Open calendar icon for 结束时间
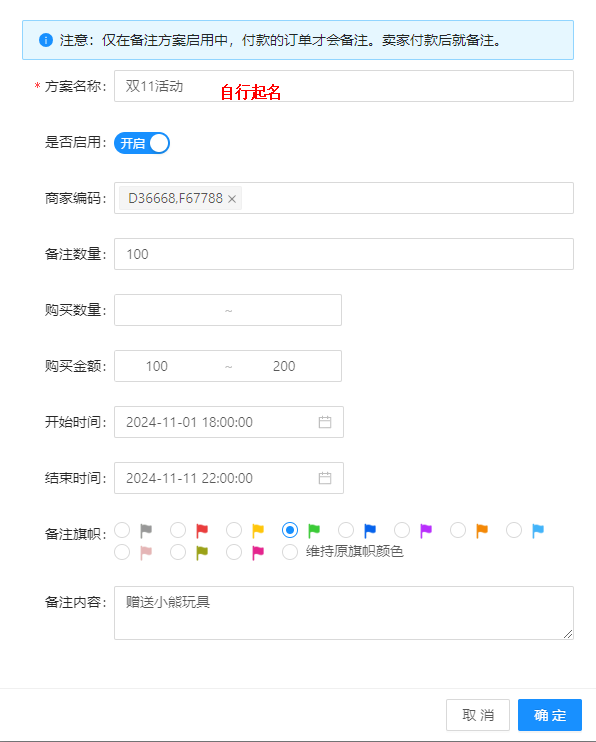 coord(325,478)
